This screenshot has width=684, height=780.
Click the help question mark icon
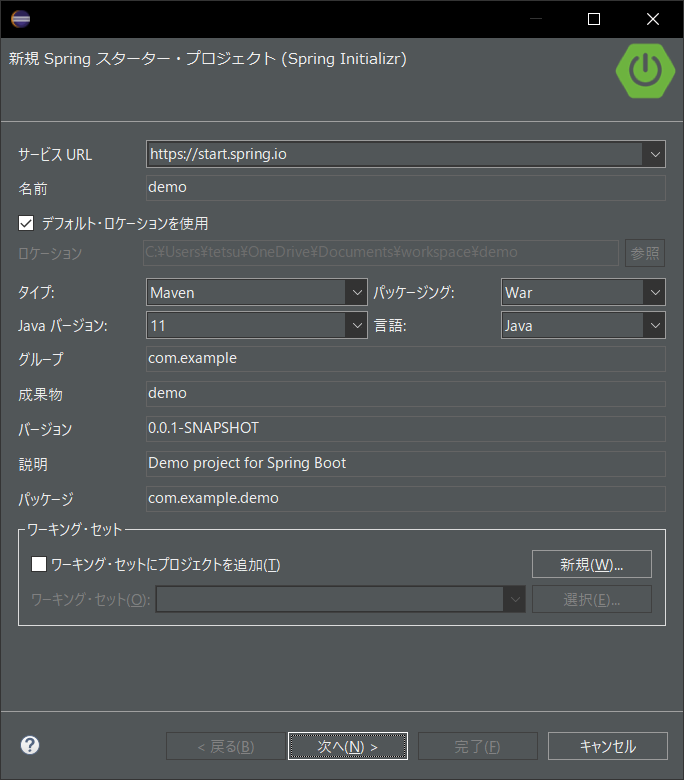(x=30, y=745)
